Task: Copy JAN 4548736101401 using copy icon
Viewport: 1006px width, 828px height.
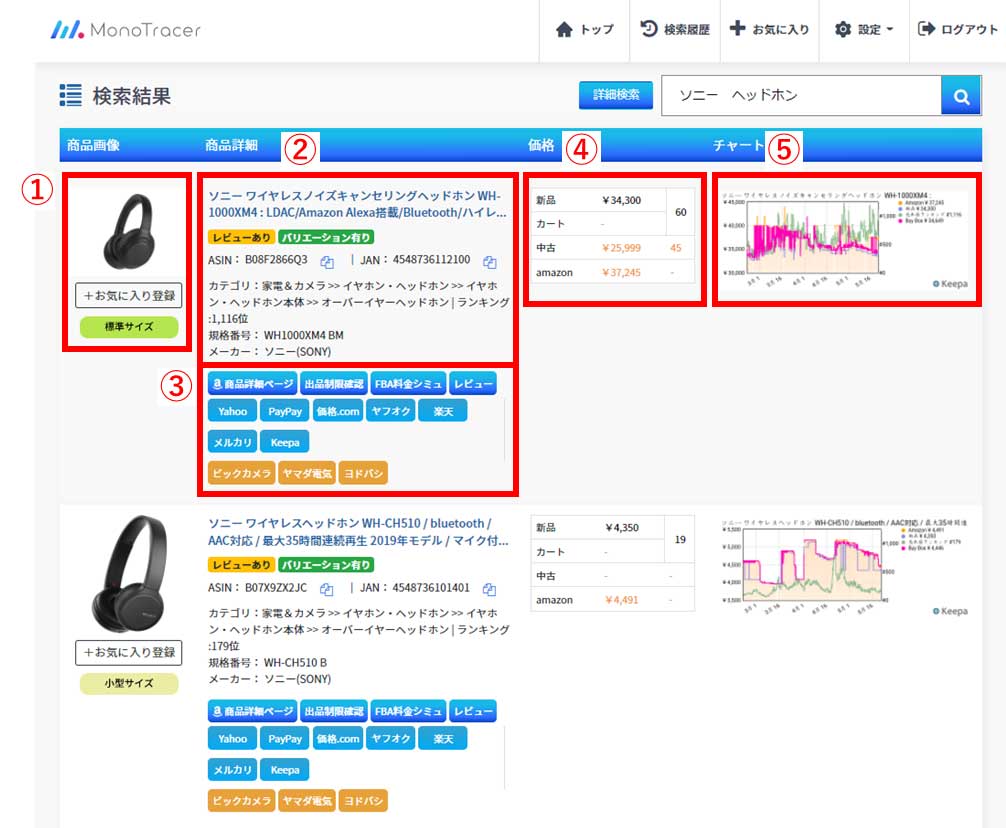Action: click(489, 589)
